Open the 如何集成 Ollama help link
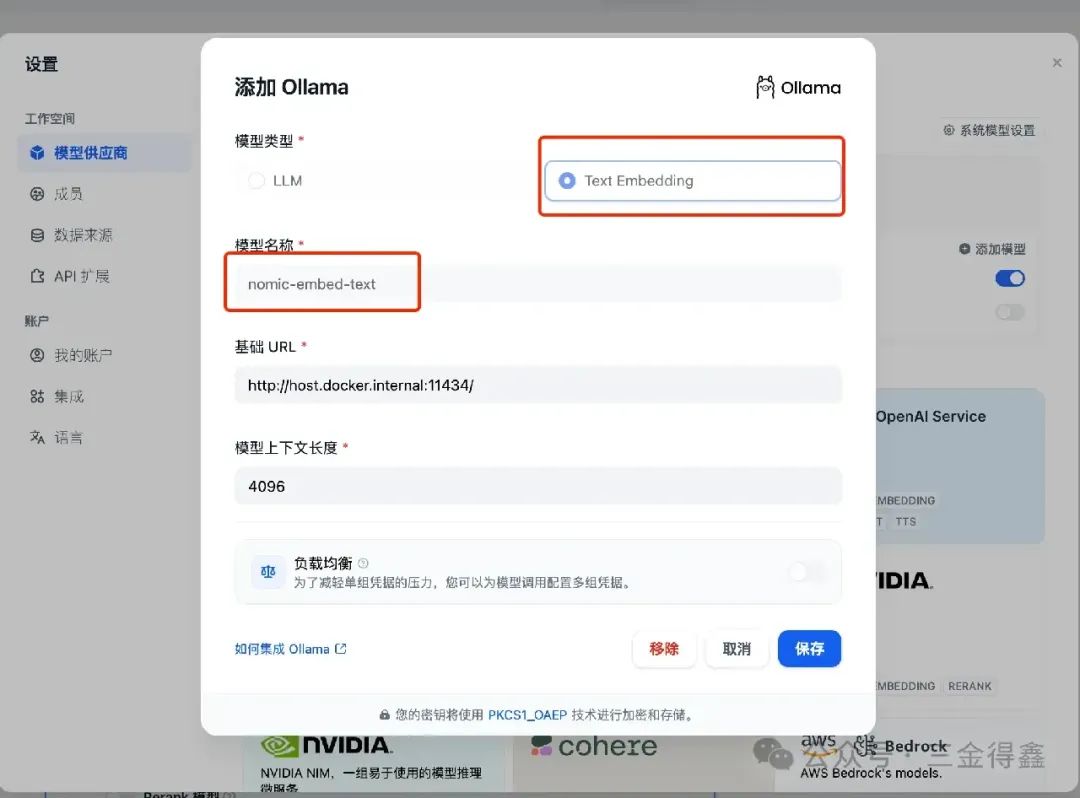The height and width of the screenshot is (798, 1080). [x=290, y=648]
